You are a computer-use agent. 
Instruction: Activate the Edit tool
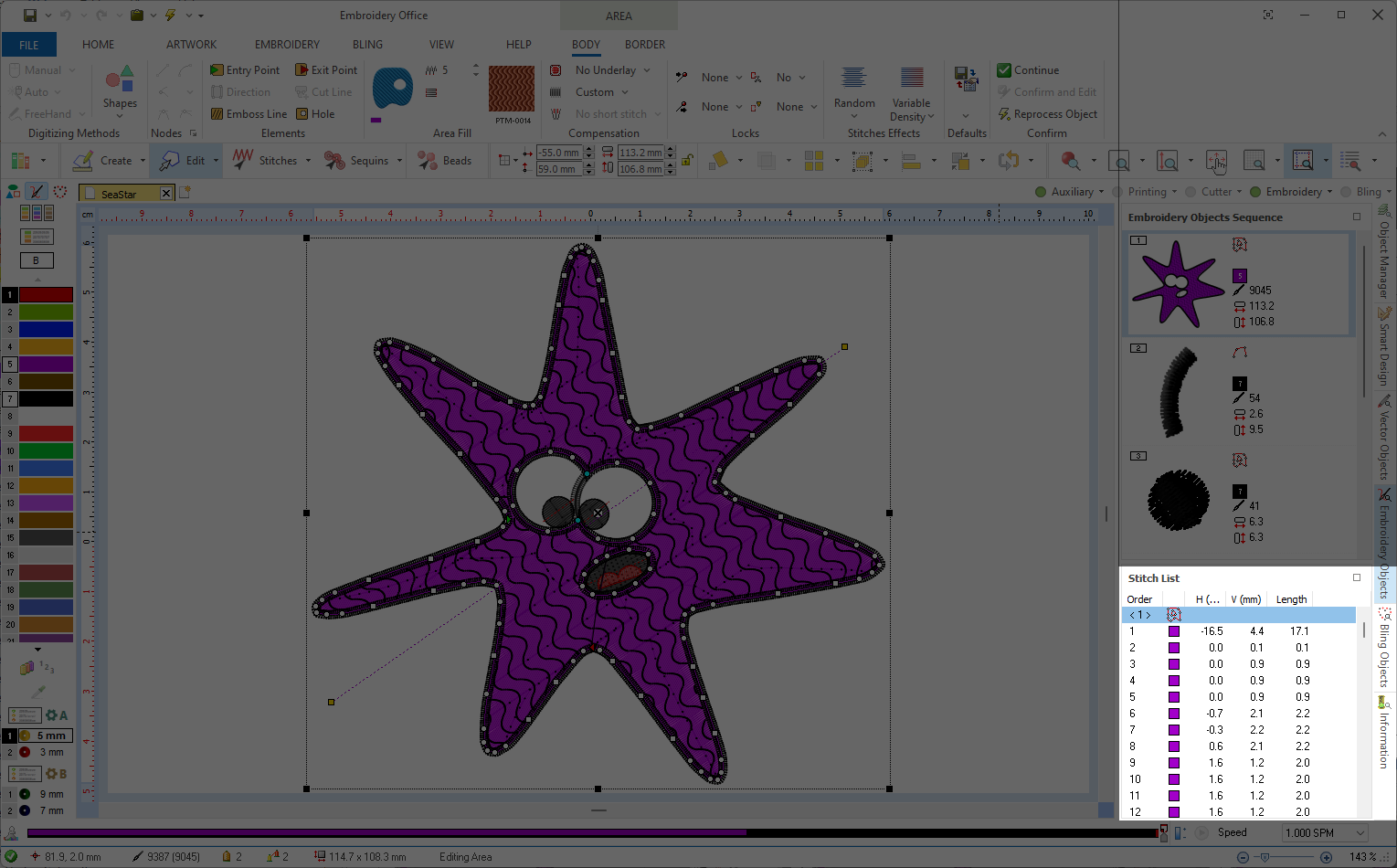(183, 161)
